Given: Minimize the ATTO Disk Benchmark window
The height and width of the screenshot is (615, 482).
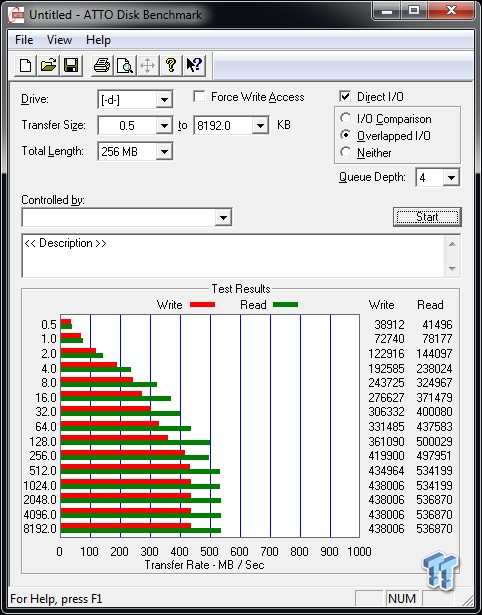Looking at the screenshot, I should coord(387,11).
